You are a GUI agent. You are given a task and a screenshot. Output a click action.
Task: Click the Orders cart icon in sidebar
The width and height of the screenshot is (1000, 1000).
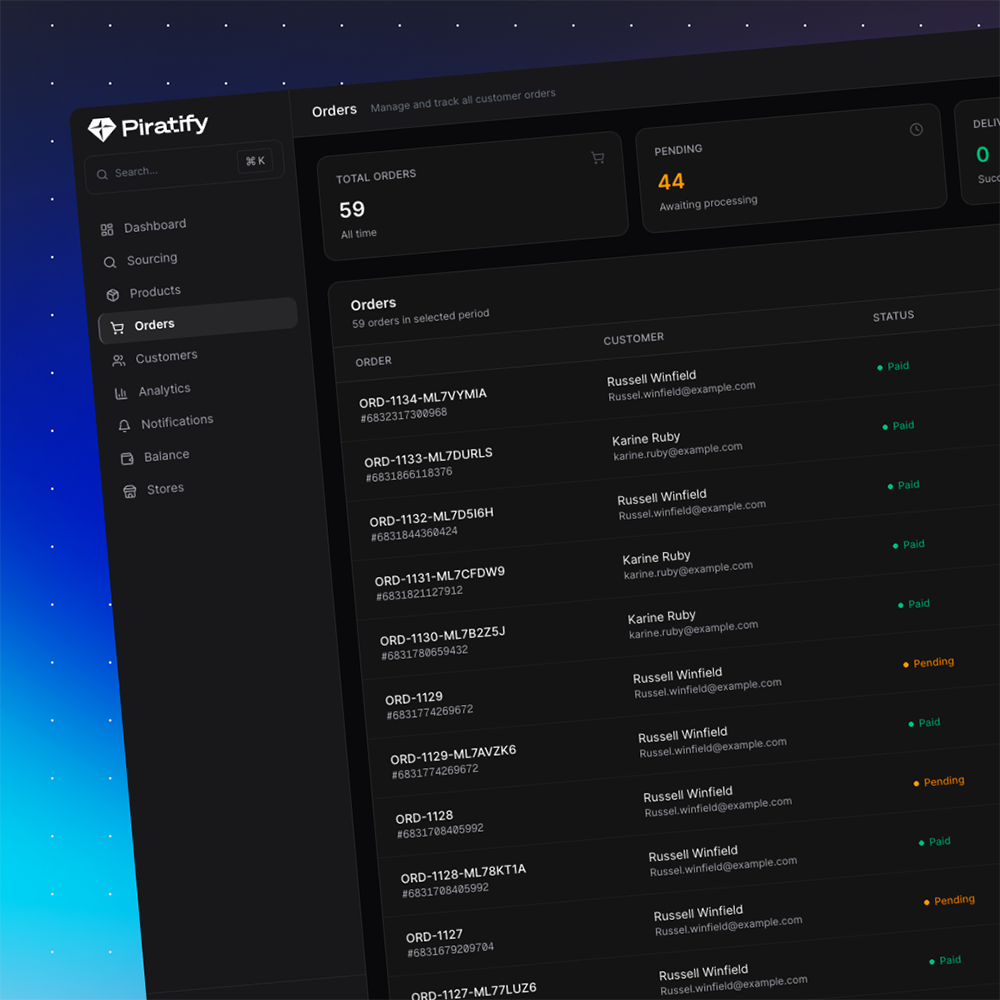tap(117, 328)
